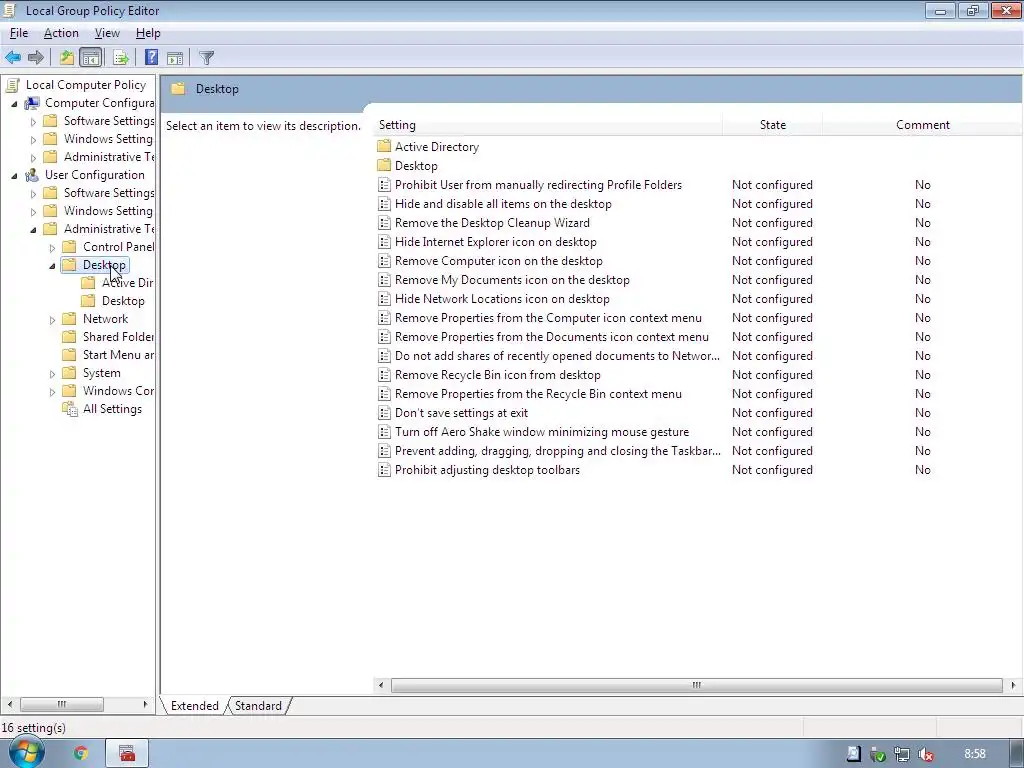This screenshot has height=768, width=1024.
Task: Click the red toolbox taskbar application
Action: pyautogui.click(x=127, y=754)
